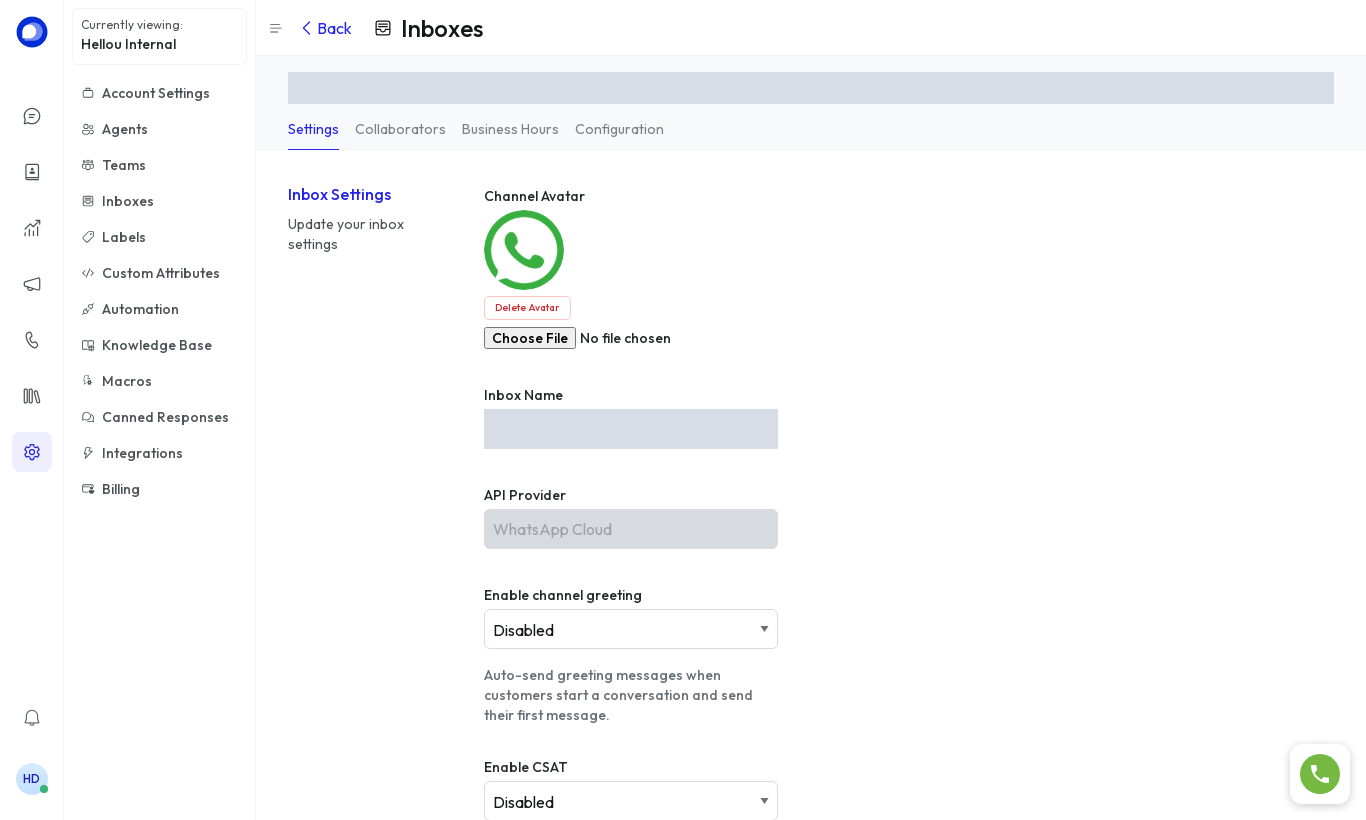Switch to the Collaborators tab
This screenshot has width=1366, height=820.
click(400, 130)
